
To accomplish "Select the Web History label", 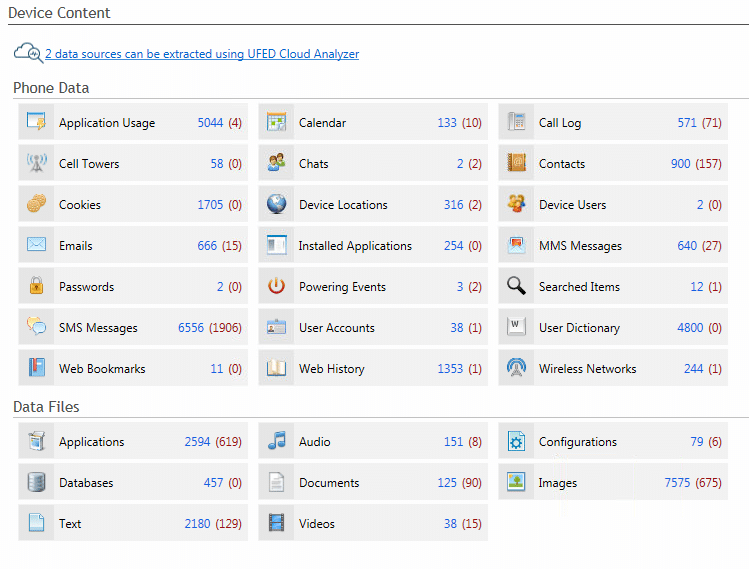I will click(332, 369).
